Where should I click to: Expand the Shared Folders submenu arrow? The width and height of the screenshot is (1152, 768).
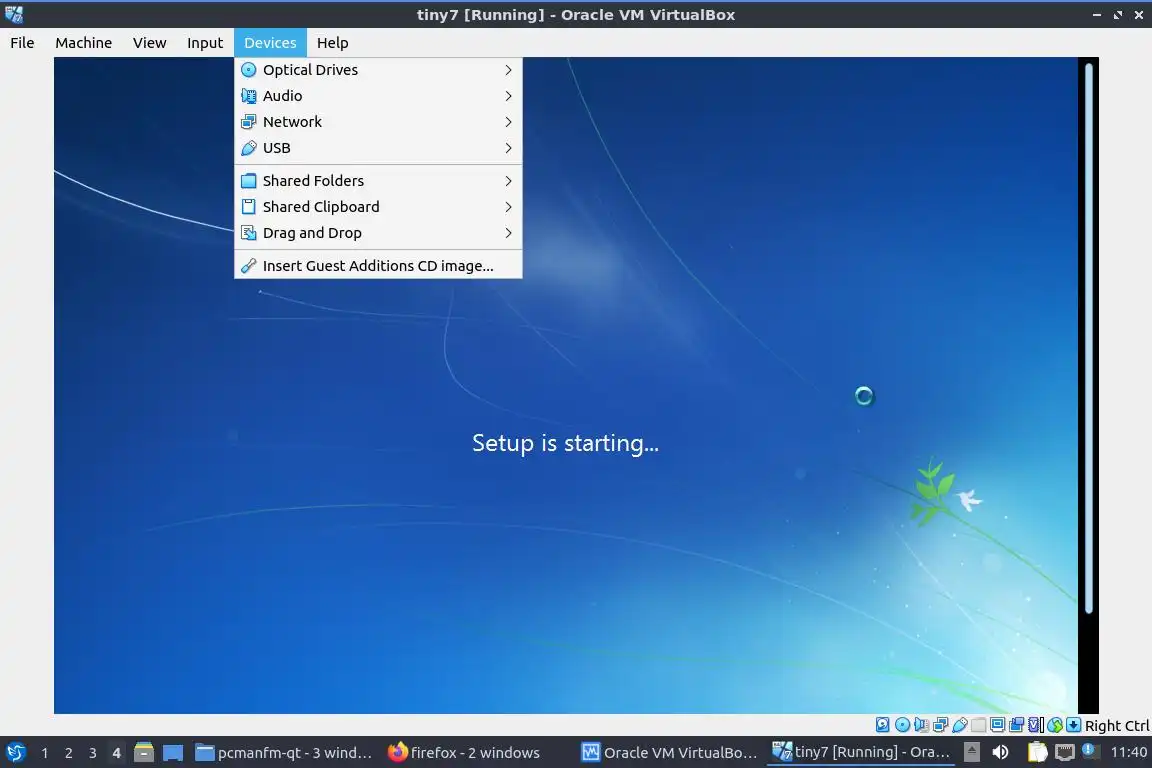click(508, 181)
